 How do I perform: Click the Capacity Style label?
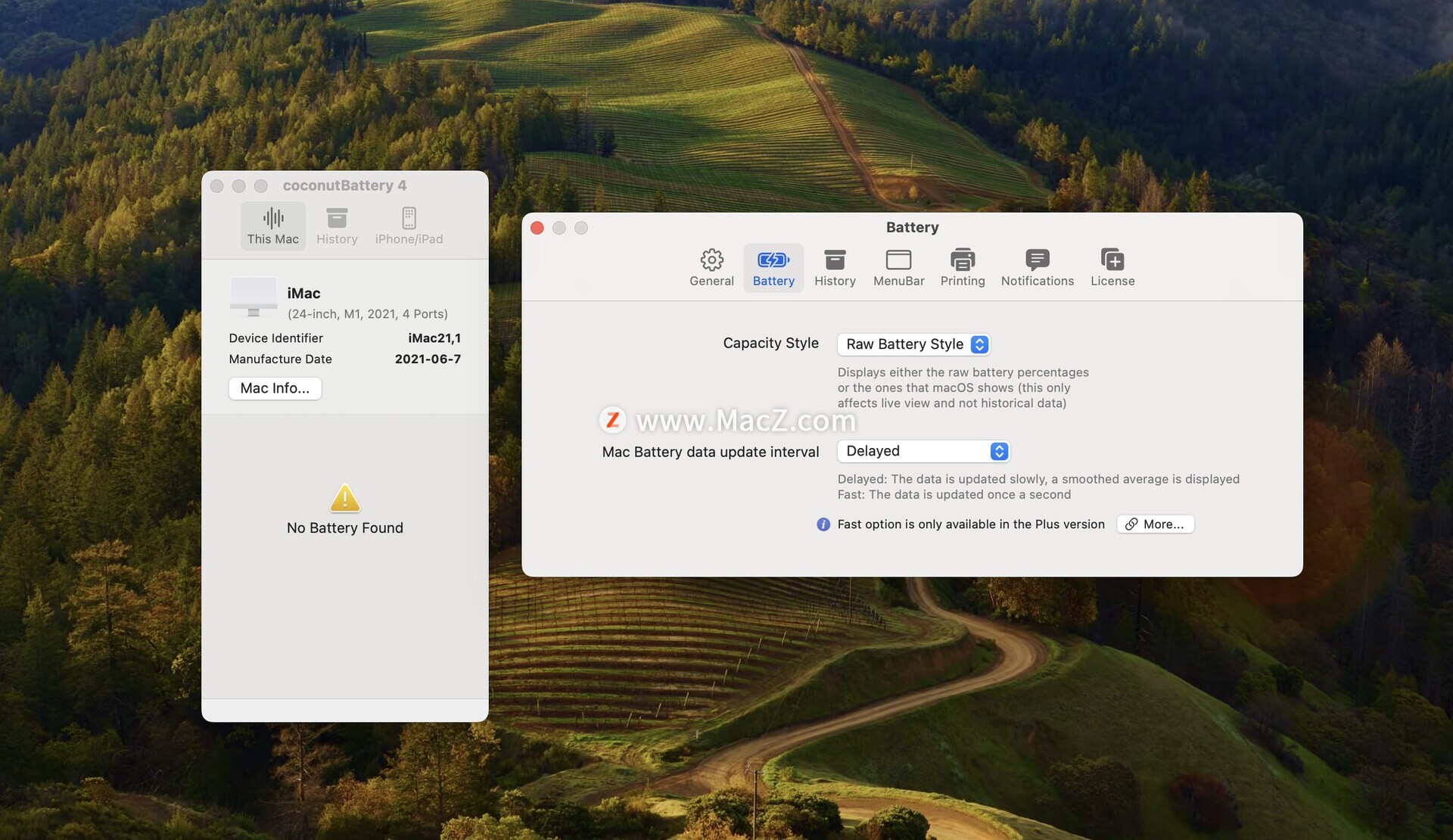pyautogui.click(x=770, y=343)
